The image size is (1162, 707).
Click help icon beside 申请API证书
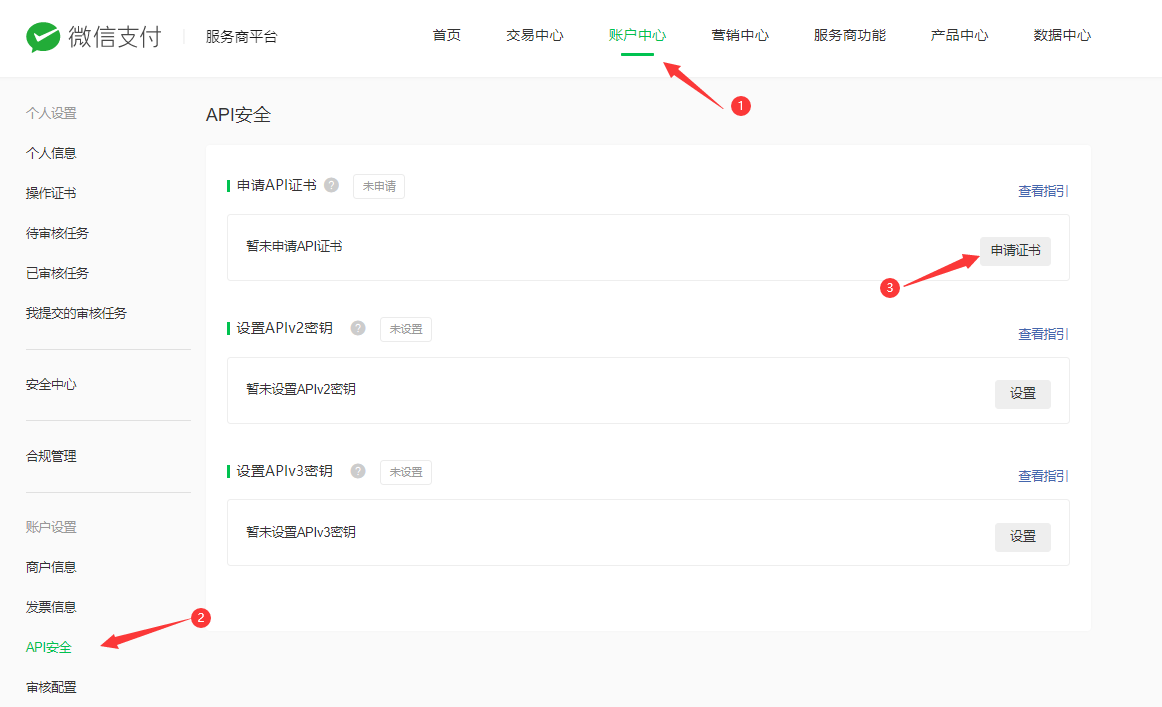click(x=331, y=185)
